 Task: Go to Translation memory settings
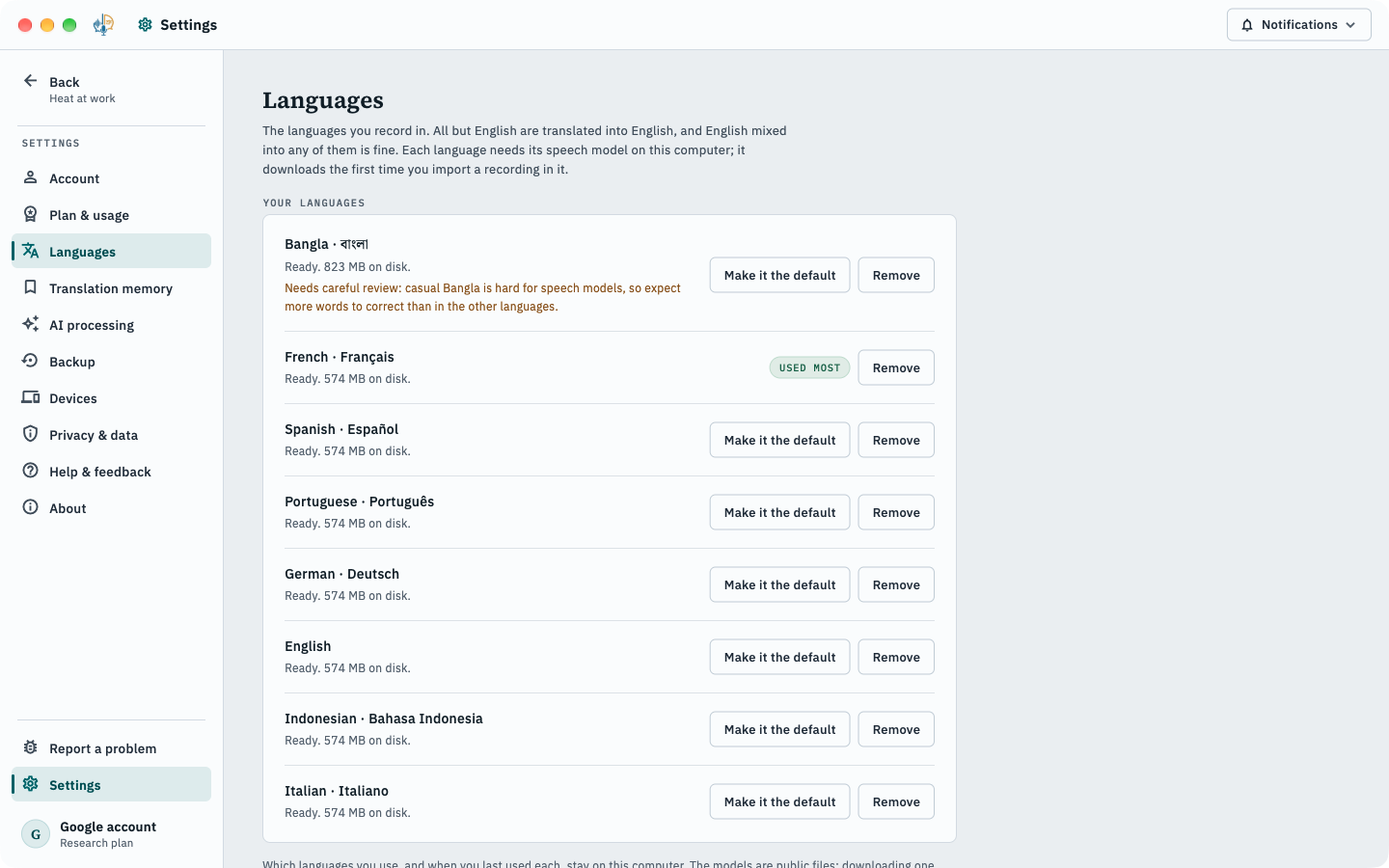point(111,288)
